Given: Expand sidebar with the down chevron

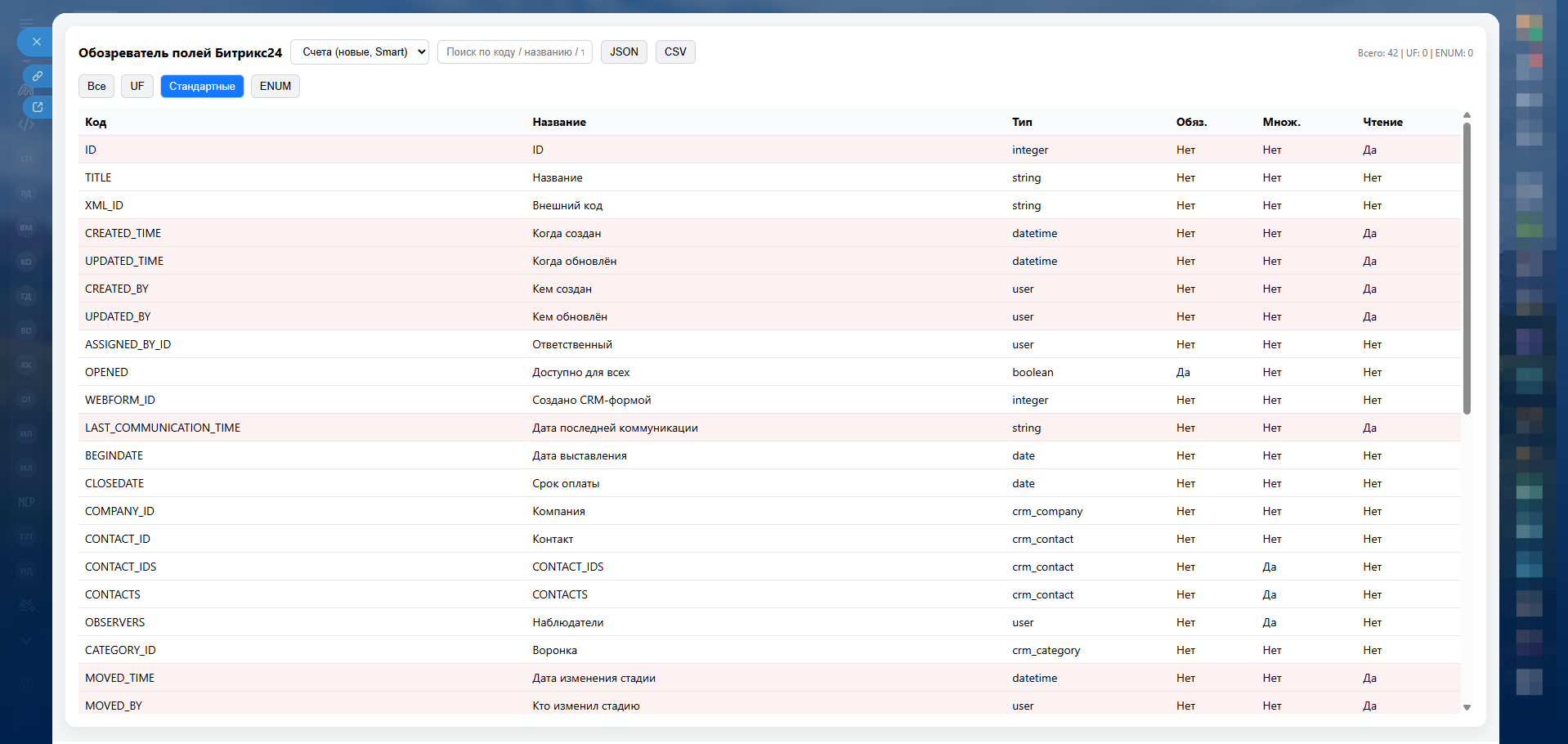Looking at the screenshot, I should tap(26, 640).
